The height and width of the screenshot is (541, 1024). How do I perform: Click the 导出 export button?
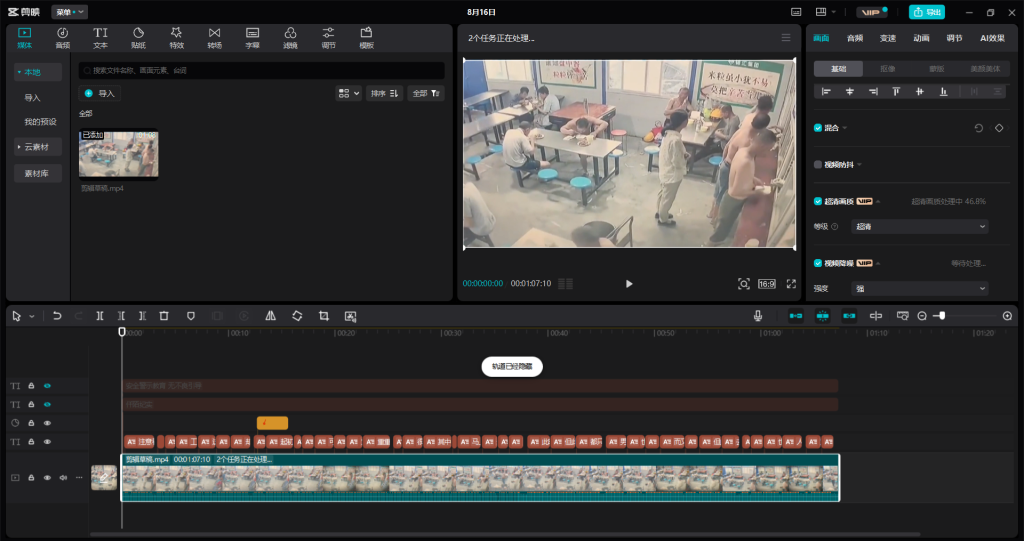pos(927,12)
